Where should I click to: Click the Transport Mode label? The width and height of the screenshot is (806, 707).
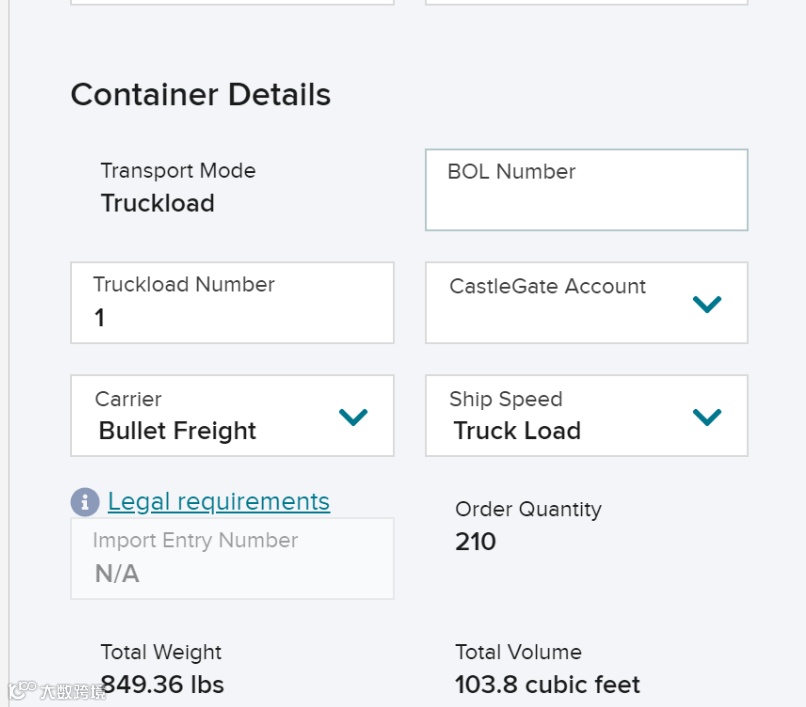(178, 171)
